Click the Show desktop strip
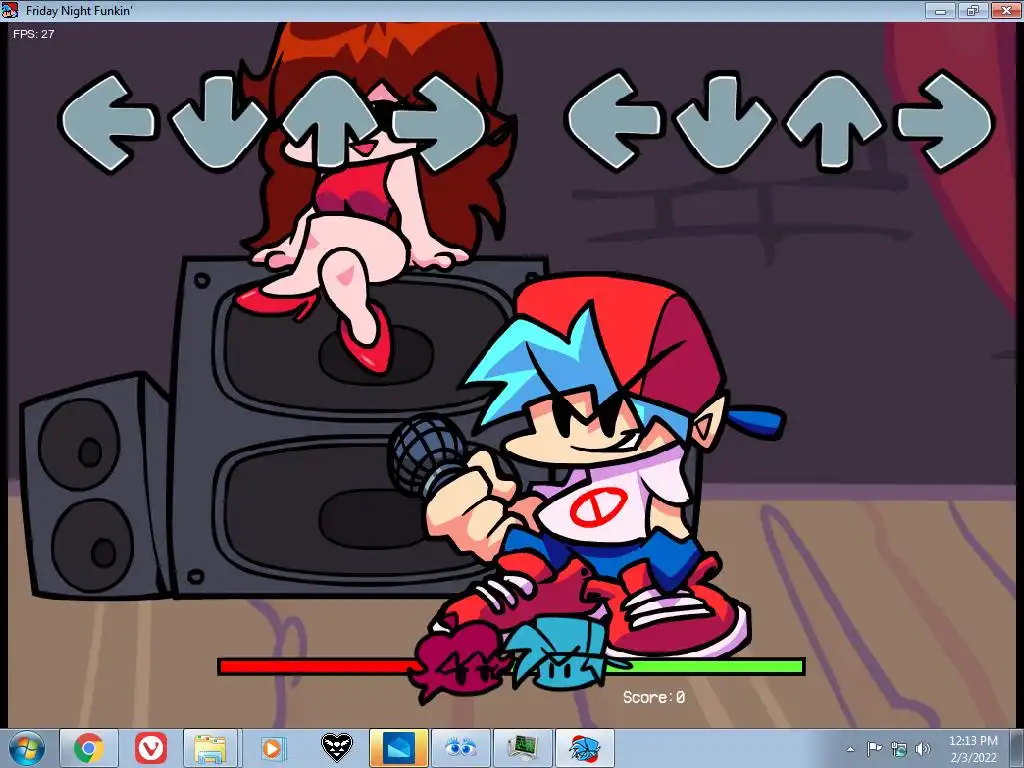The image size is (1024, 768). (1018, 749)
